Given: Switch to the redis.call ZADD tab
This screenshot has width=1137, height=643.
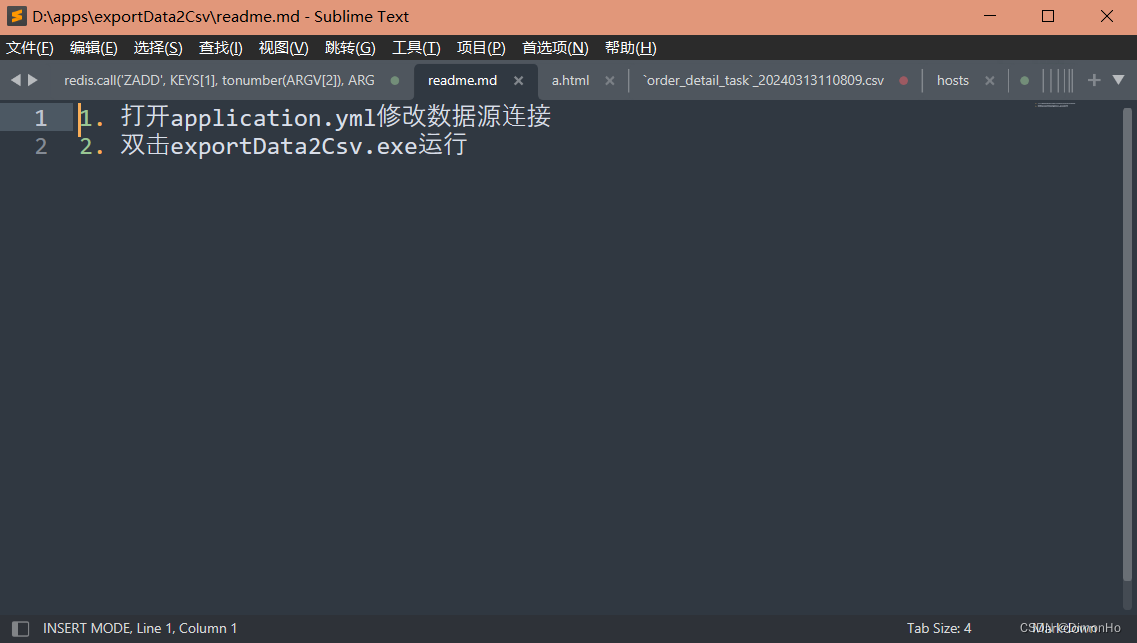Looking at the screenshot, I should [219, 80].
